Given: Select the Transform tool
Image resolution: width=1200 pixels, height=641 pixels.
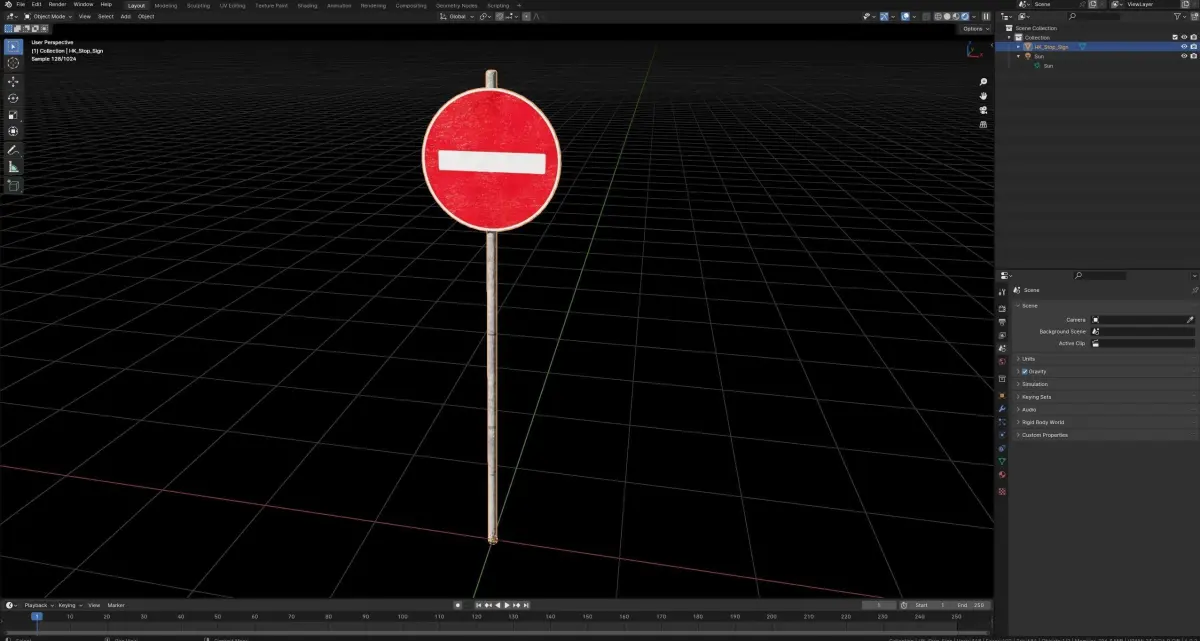Looking at the screenshot, I should [x=13, y=131].
